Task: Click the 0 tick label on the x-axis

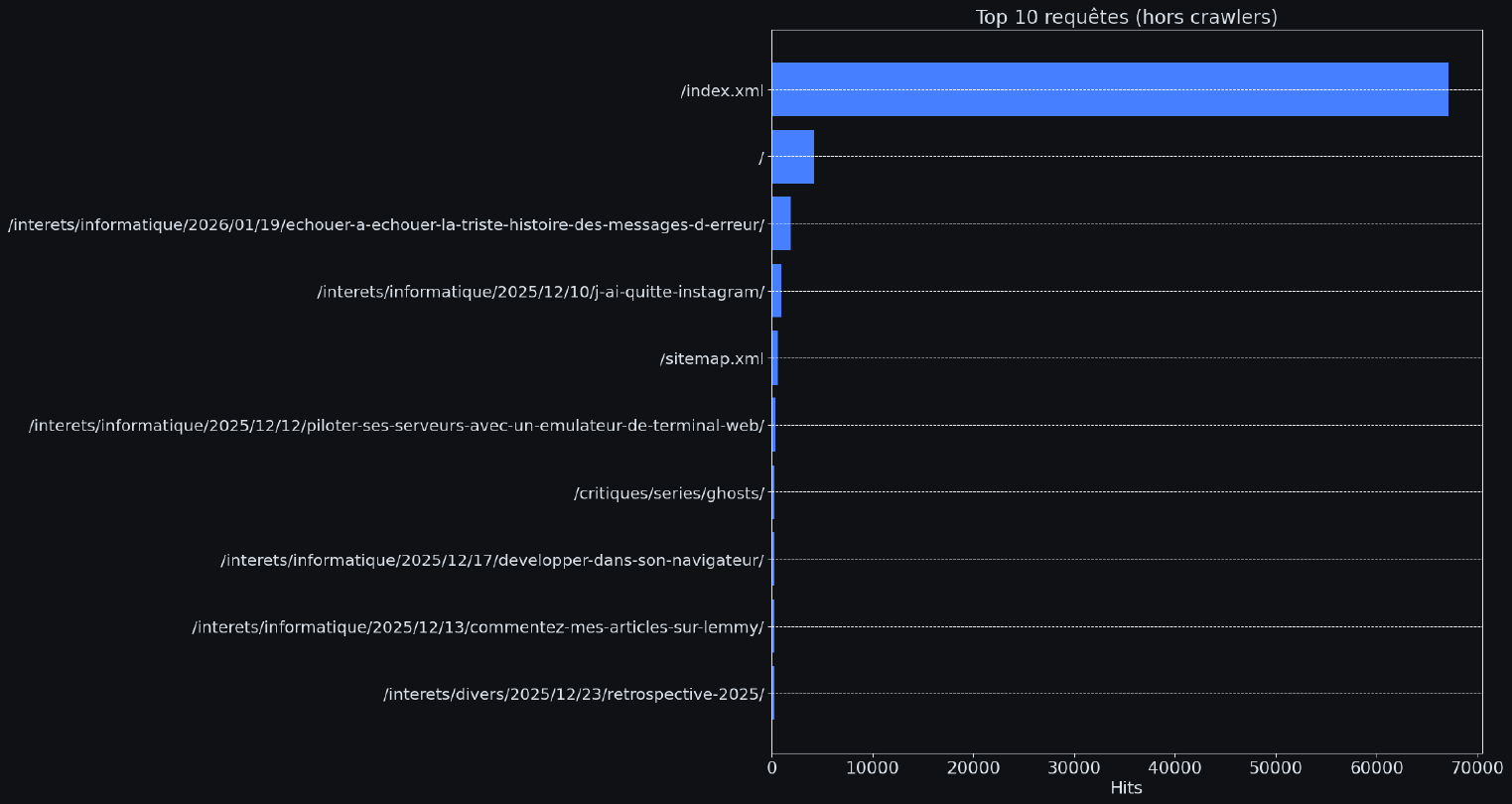Action: point(771,767)
